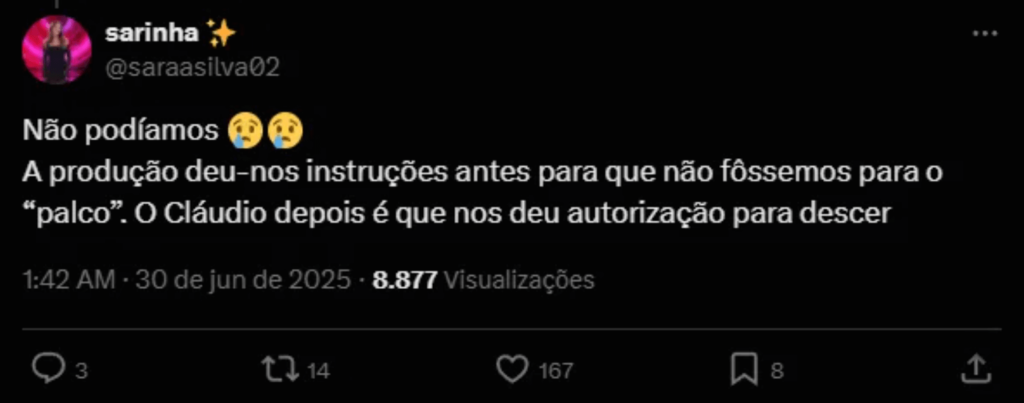Click the date 30 de jun de 2025
This screenshot has height=403, width=1024.
(x=243, y=280)
